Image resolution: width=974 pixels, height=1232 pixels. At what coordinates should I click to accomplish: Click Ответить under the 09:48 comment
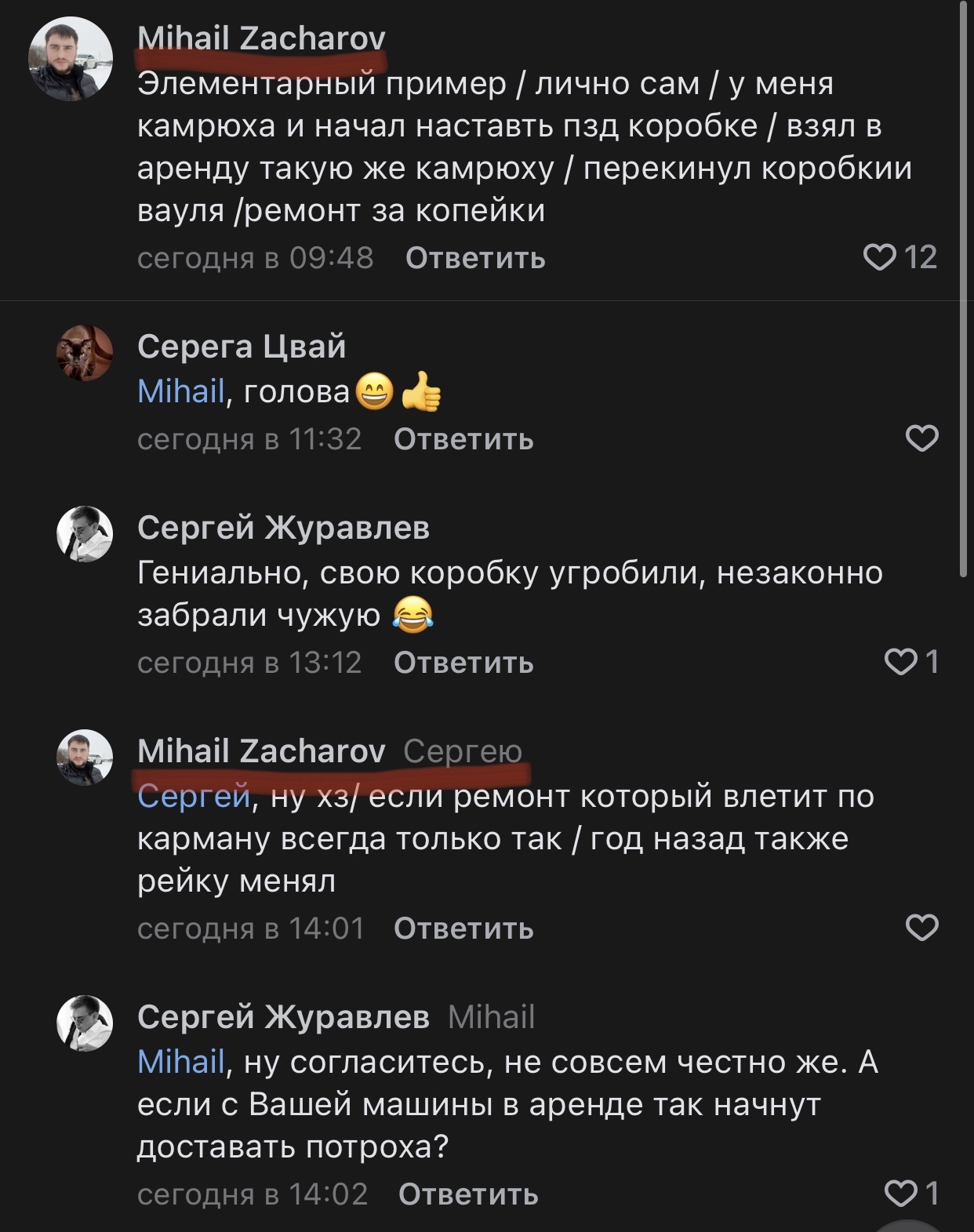[x=475, y=258]
